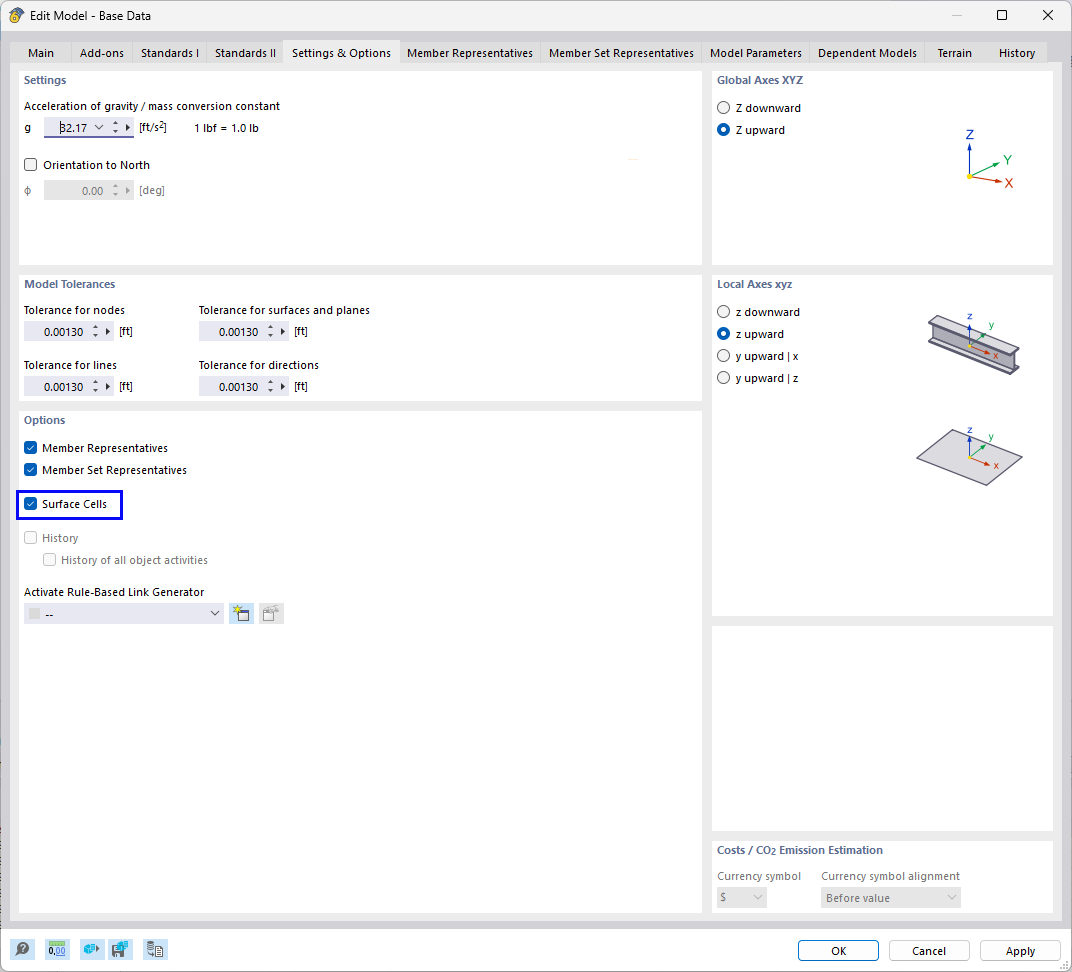The image size is (1072, 972).
Task: Click the blue cube export icon in bottom toolbar
Action: (91, 949)
